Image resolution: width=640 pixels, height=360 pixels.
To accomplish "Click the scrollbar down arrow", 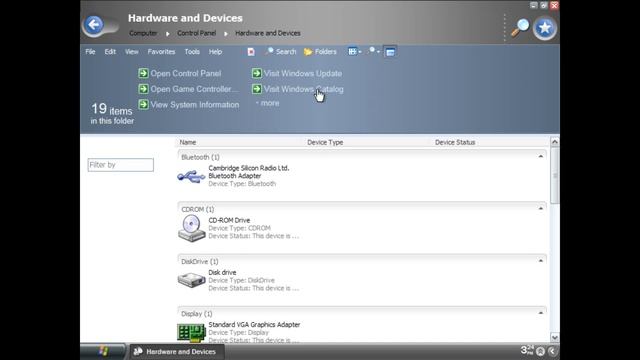I will coord(555,337).
